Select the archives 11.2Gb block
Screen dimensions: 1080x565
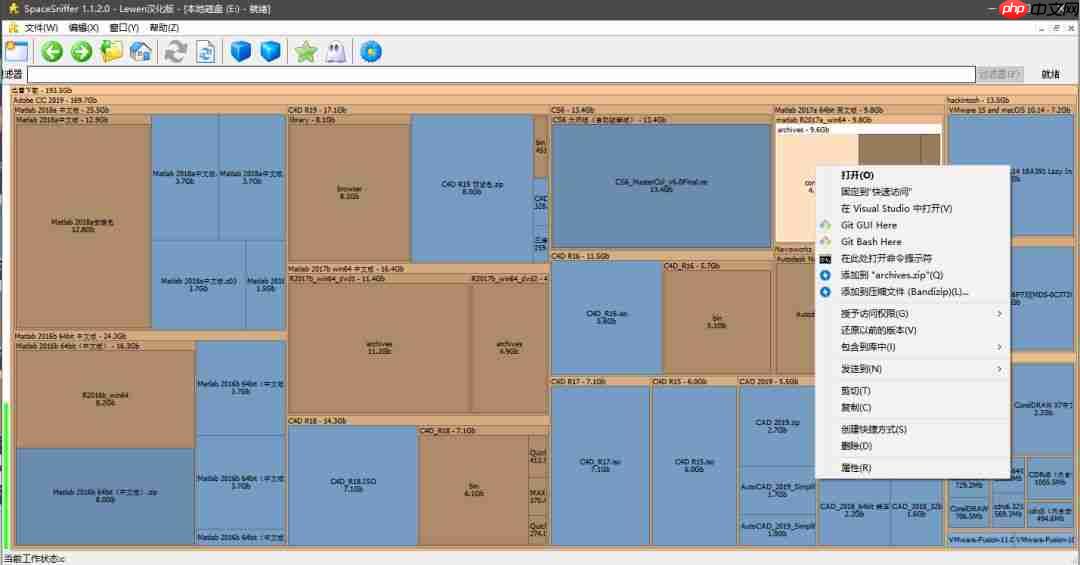pyautogui.click(x=380, y=347)
